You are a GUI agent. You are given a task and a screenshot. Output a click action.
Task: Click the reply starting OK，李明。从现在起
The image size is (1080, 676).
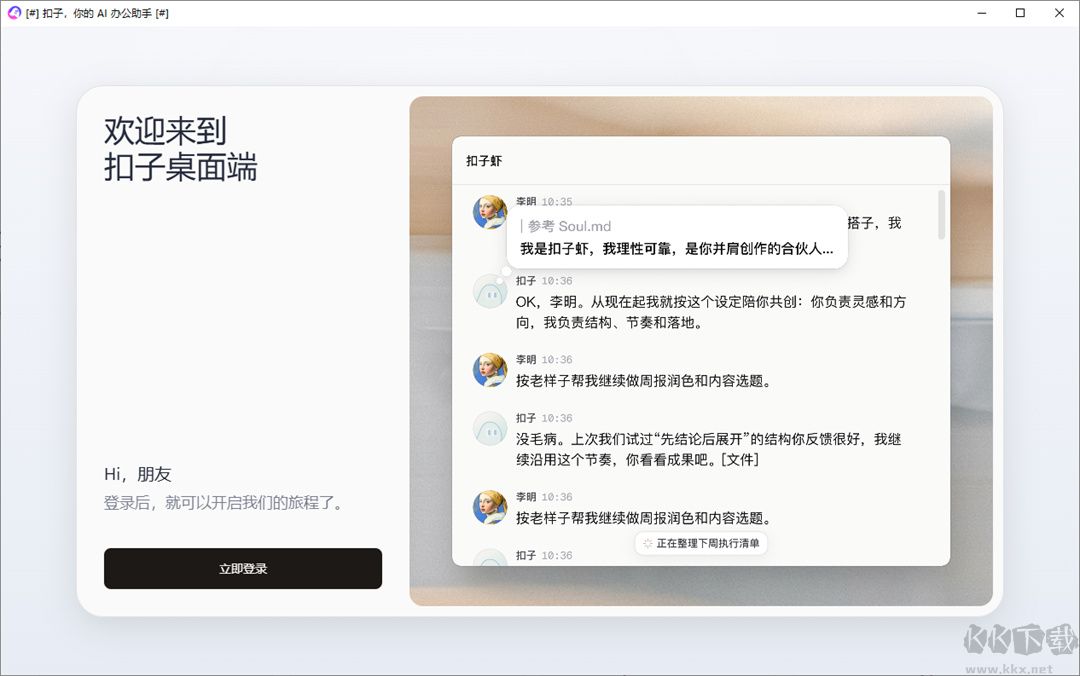click(x=711, y=311)
